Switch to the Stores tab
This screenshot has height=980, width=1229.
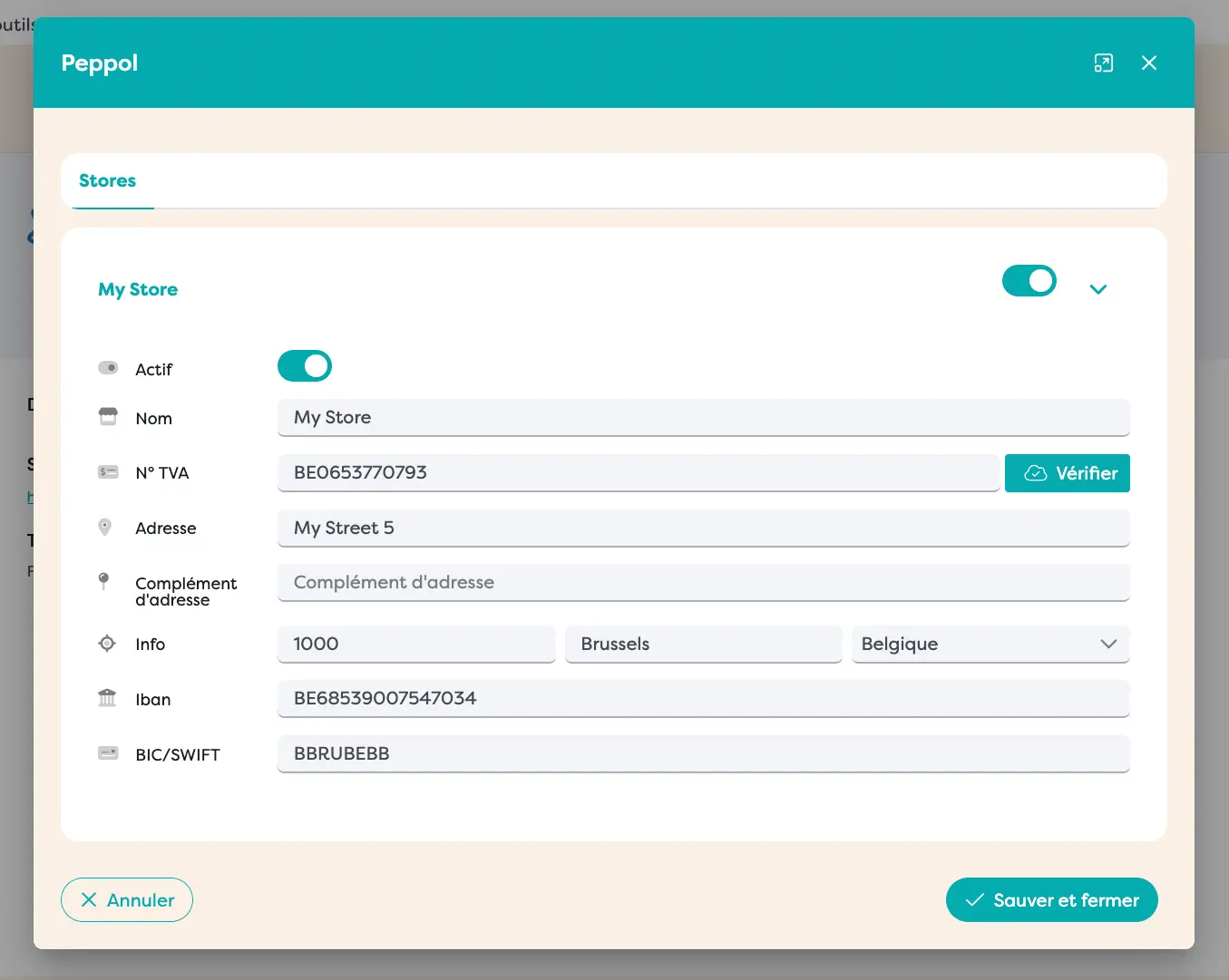(107, 180)
